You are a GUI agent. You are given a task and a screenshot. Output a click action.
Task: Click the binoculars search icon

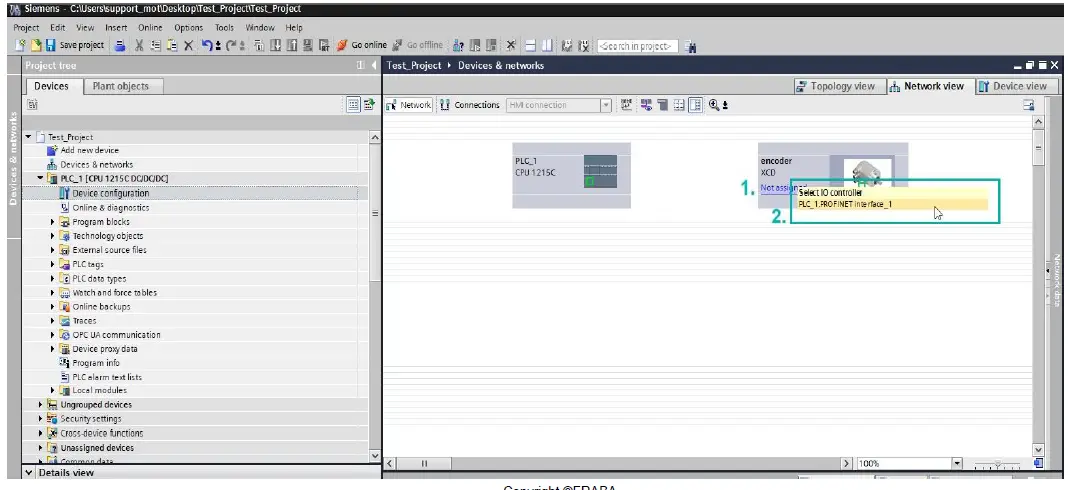point(691,46)
